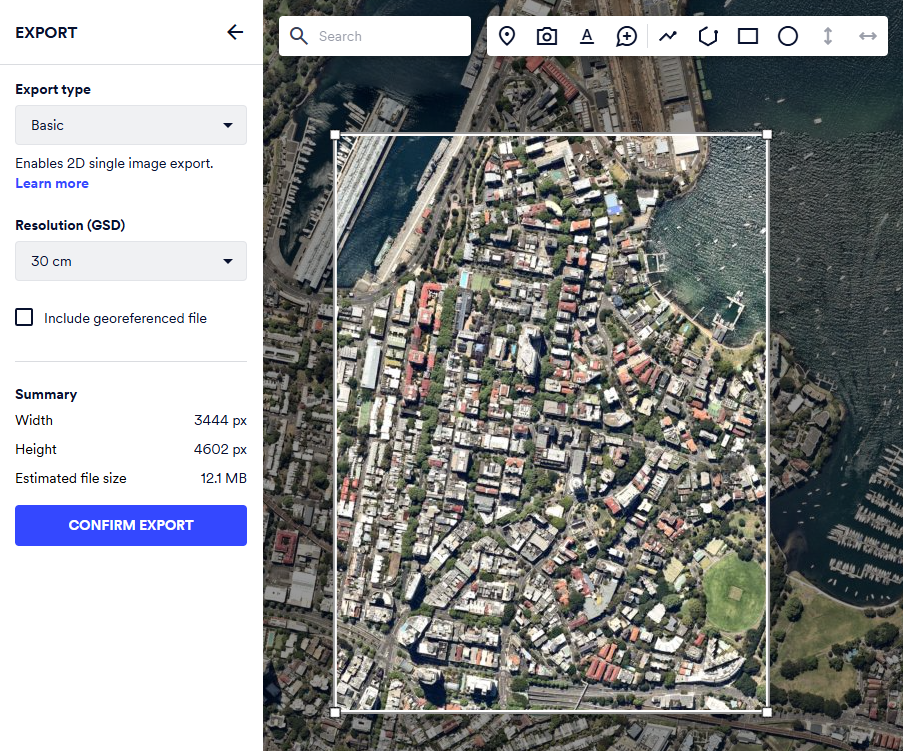
Task: Click the Confirm Export button
Action: tap(131, 525)
